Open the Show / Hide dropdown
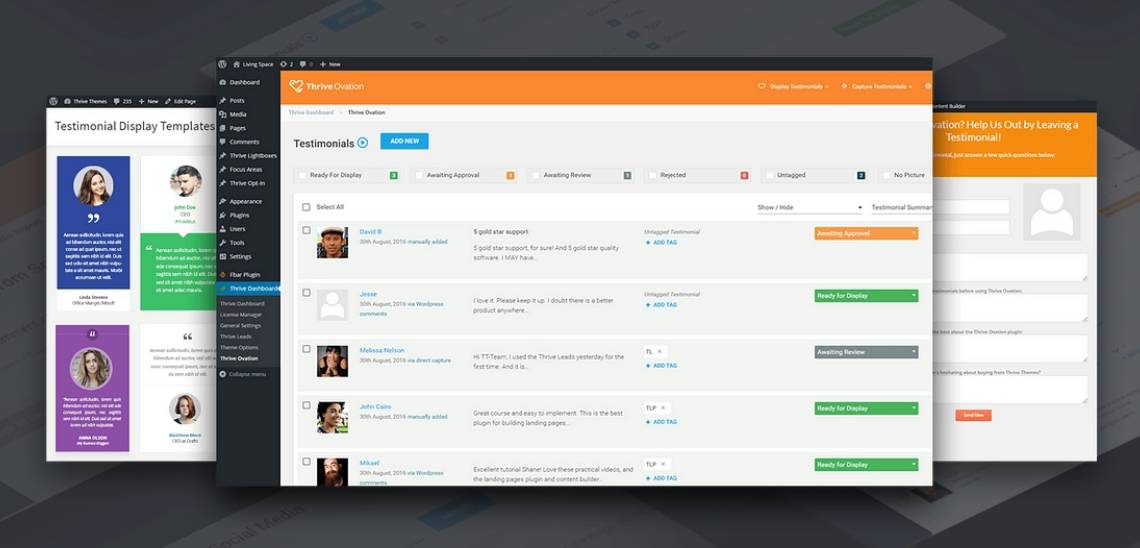 coord(809,208)
